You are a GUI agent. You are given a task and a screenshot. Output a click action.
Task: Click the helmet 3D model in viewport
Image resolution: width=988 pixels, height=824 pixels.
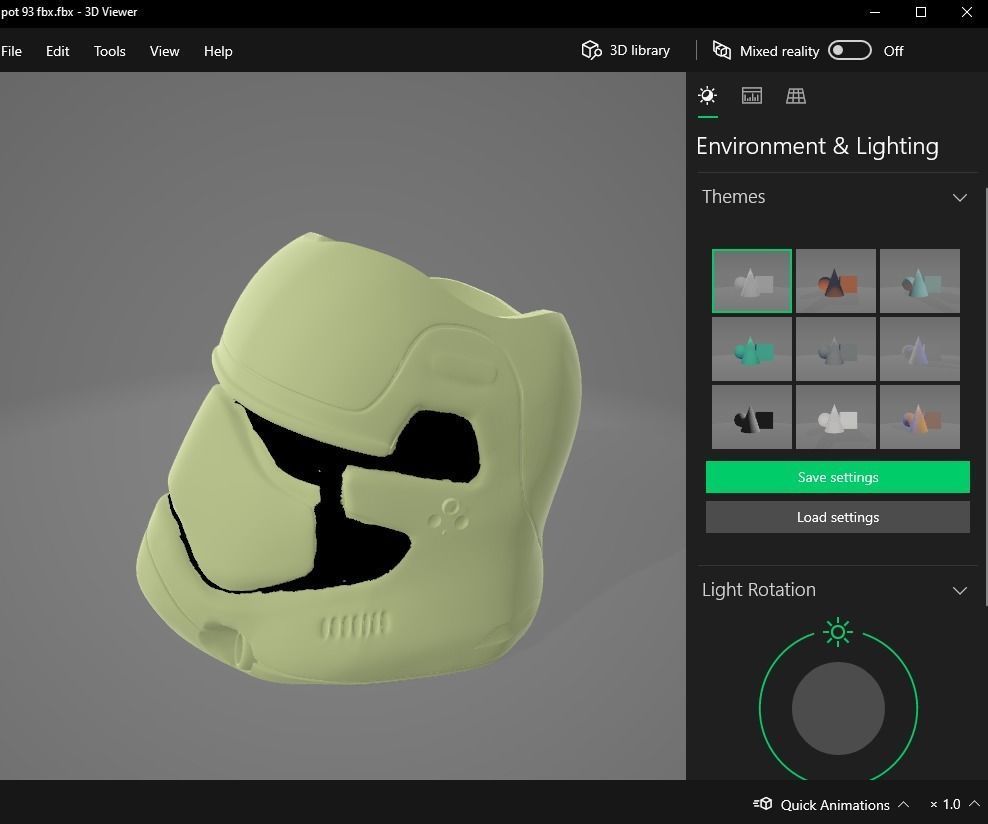(x=359, y=460)
